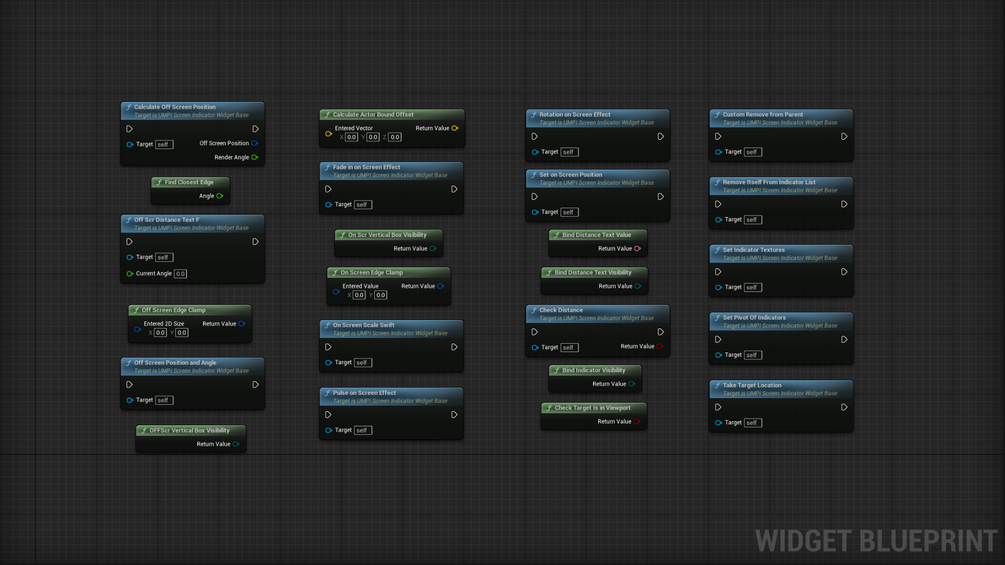
Task: Select the Pulse on Screen Effect node title
Action: [364, 393]
